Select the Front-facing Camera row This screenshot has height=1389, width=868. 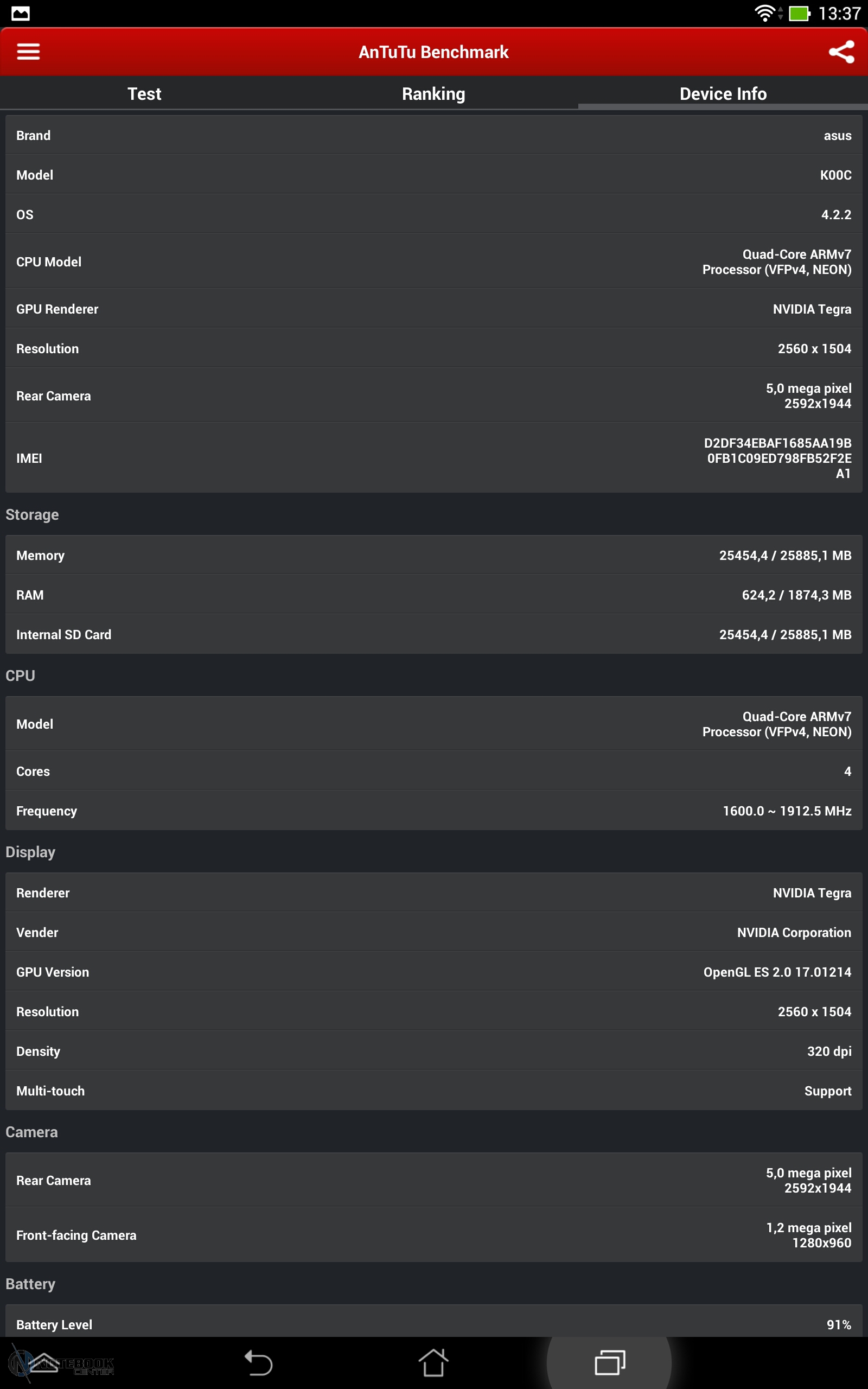click(x=433, y=1234)
